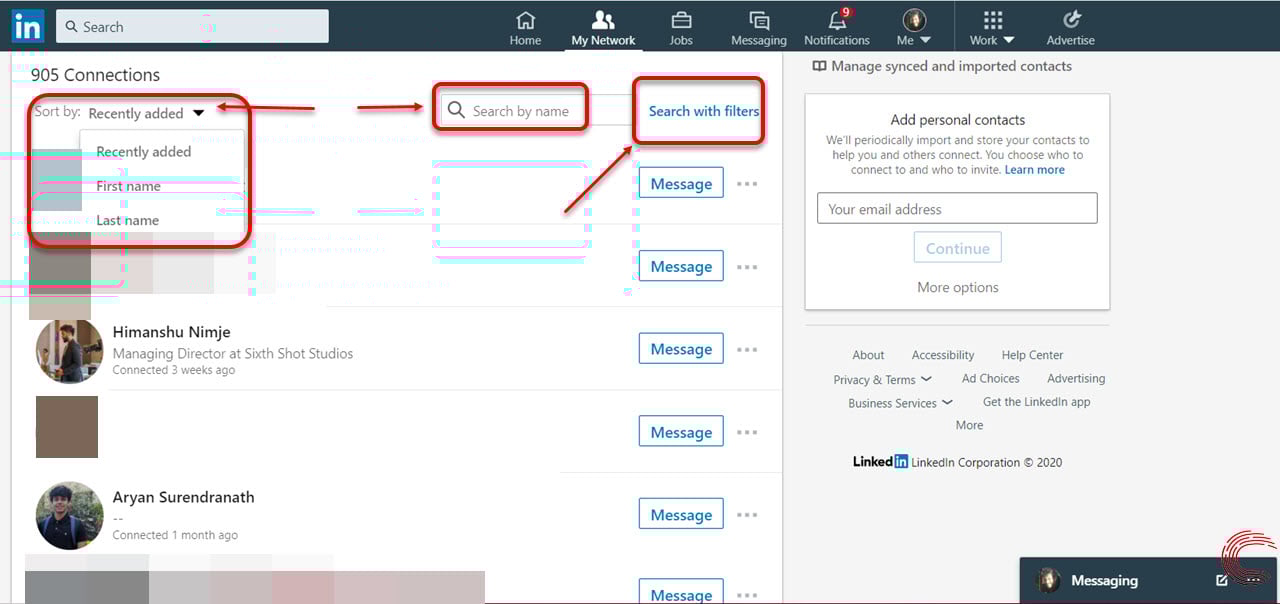Choose the Recently added sort option
This screenshot has height=604, width=1280.
point(144,152)
